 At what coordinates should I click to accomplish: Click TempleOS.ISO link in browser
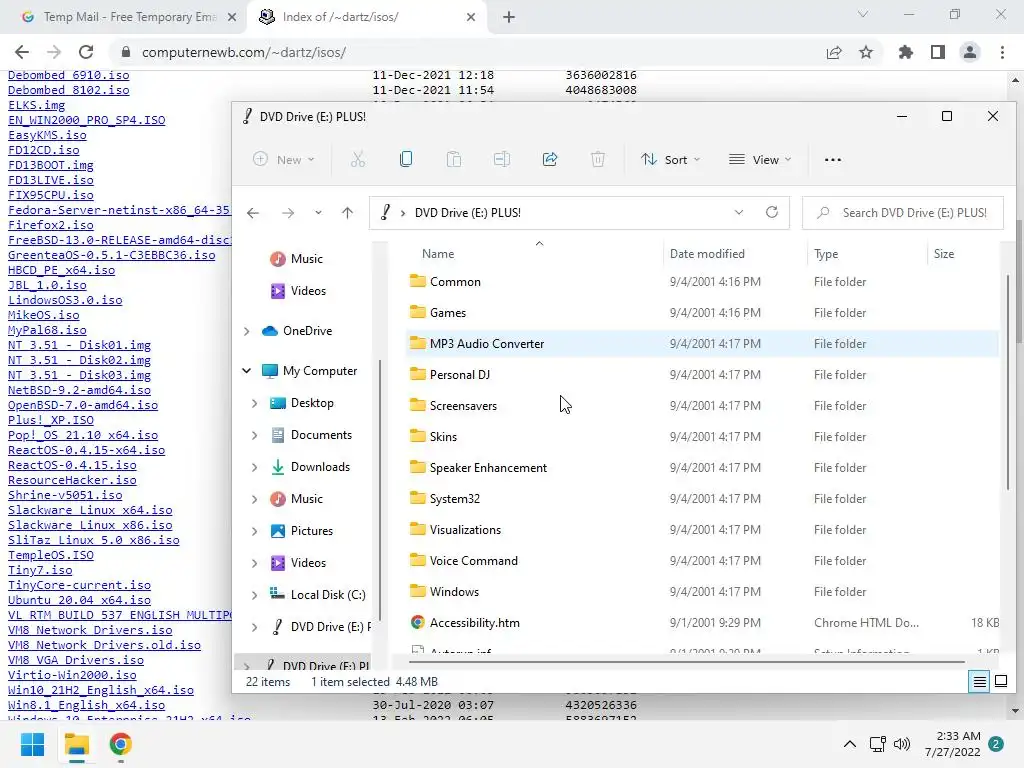51,555
